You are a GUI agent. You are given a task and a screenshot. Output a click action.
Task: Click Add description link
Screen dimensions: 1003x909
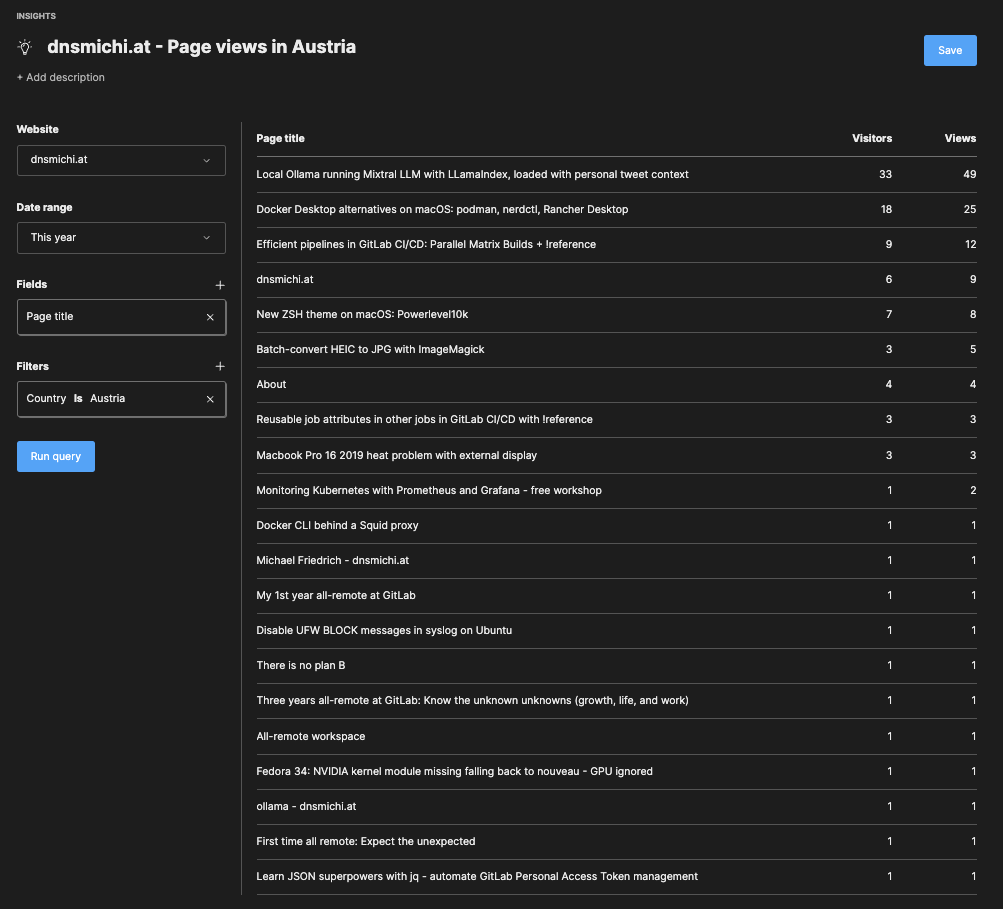click(x=61, y=78)
